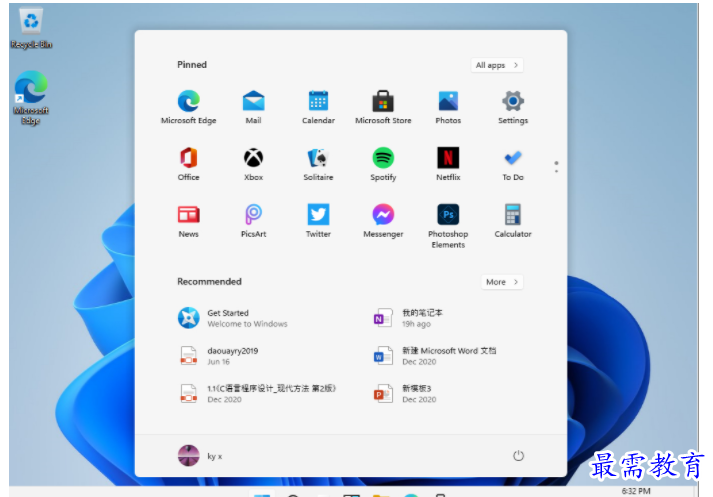Image resolution: width=713 pixels, height=497 pixels.
Task: Open Photoshop Elements
Action: pos(448,226)
